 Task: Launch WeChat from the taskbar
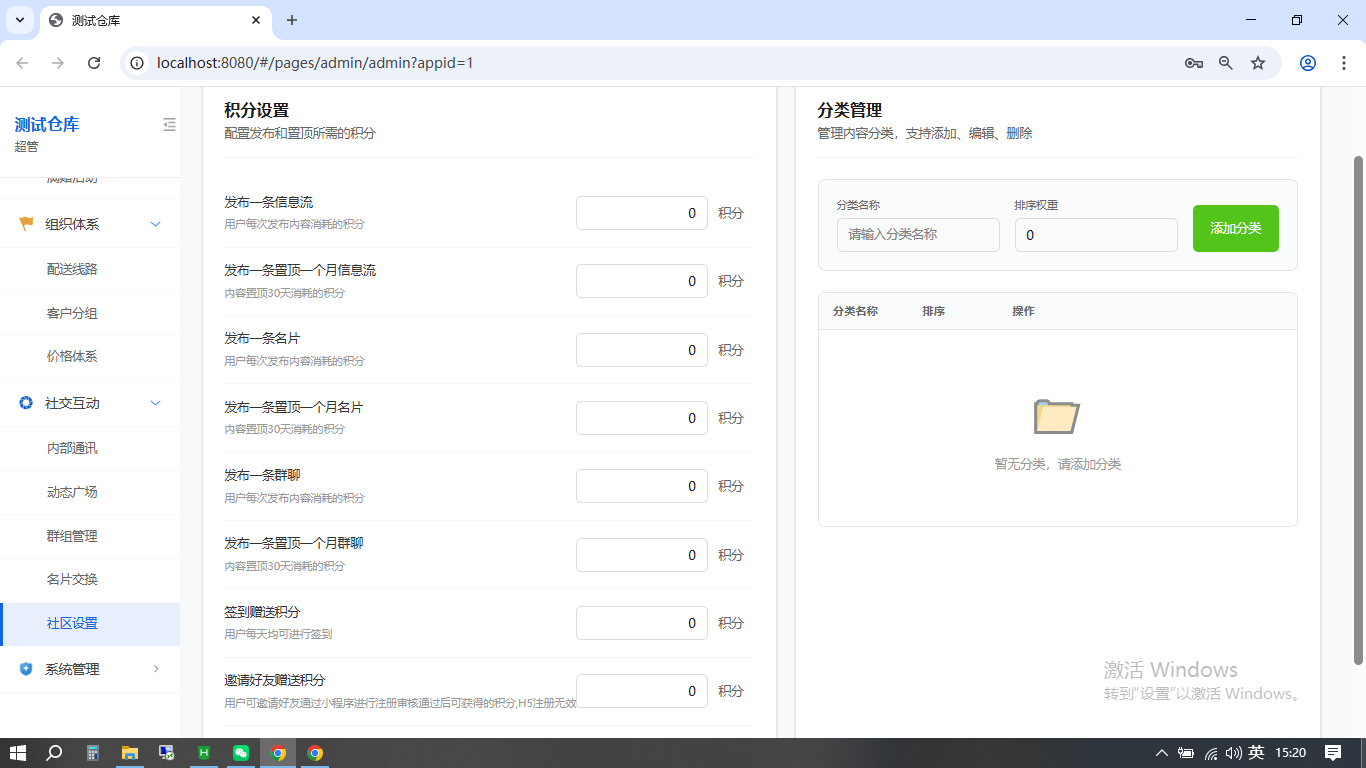point(241,753)
